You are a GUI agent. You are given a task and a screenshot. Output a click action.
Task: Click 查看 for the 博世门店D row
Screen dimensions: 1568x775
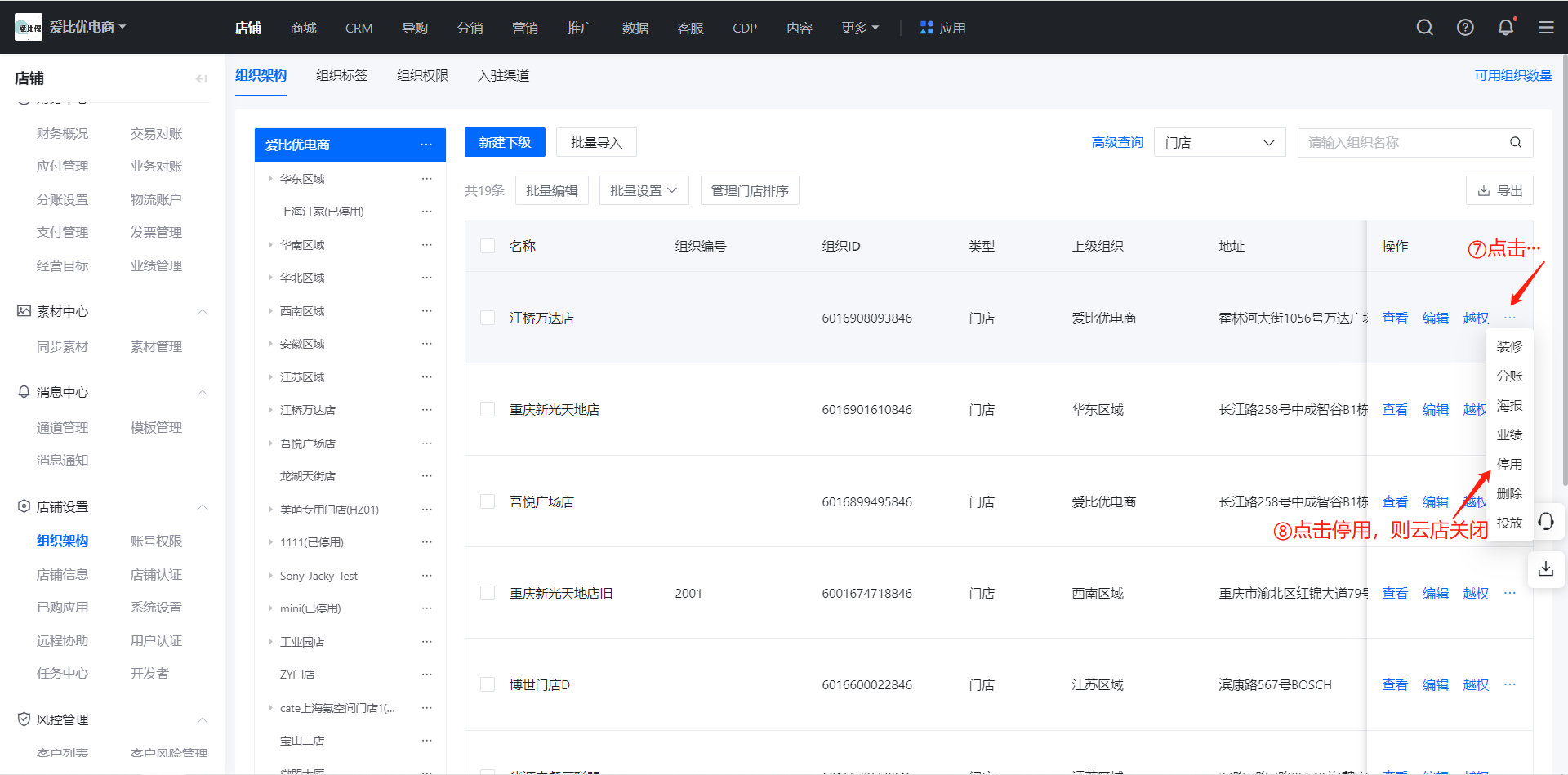click(1395, 684)
